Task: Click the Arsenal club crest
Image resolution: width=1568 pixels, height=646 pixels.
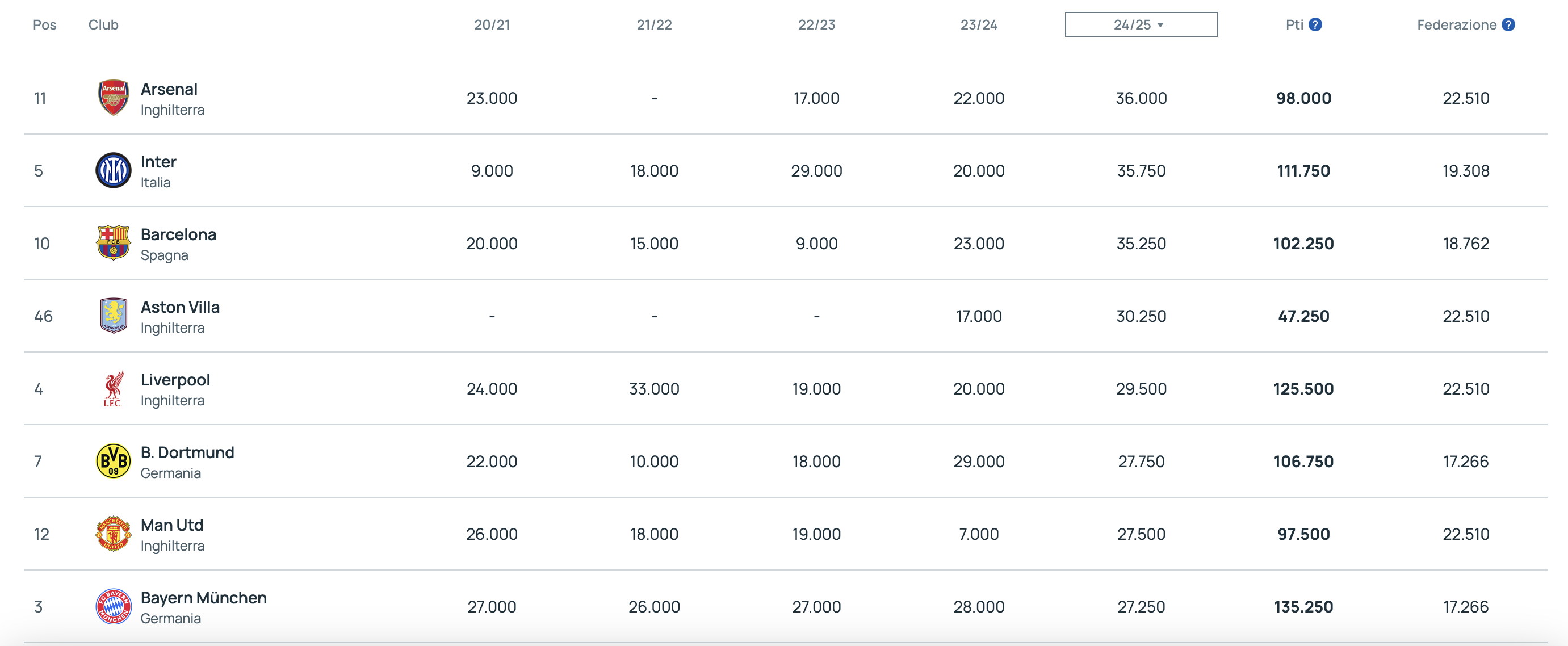Action: click(x=113, y=98)
